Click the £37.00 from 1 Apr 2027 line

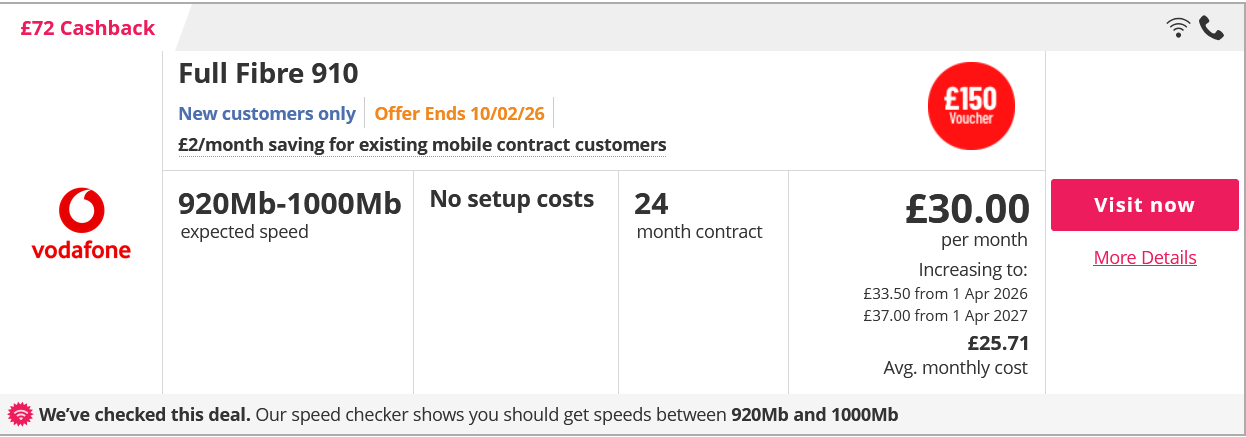[945, 316]
